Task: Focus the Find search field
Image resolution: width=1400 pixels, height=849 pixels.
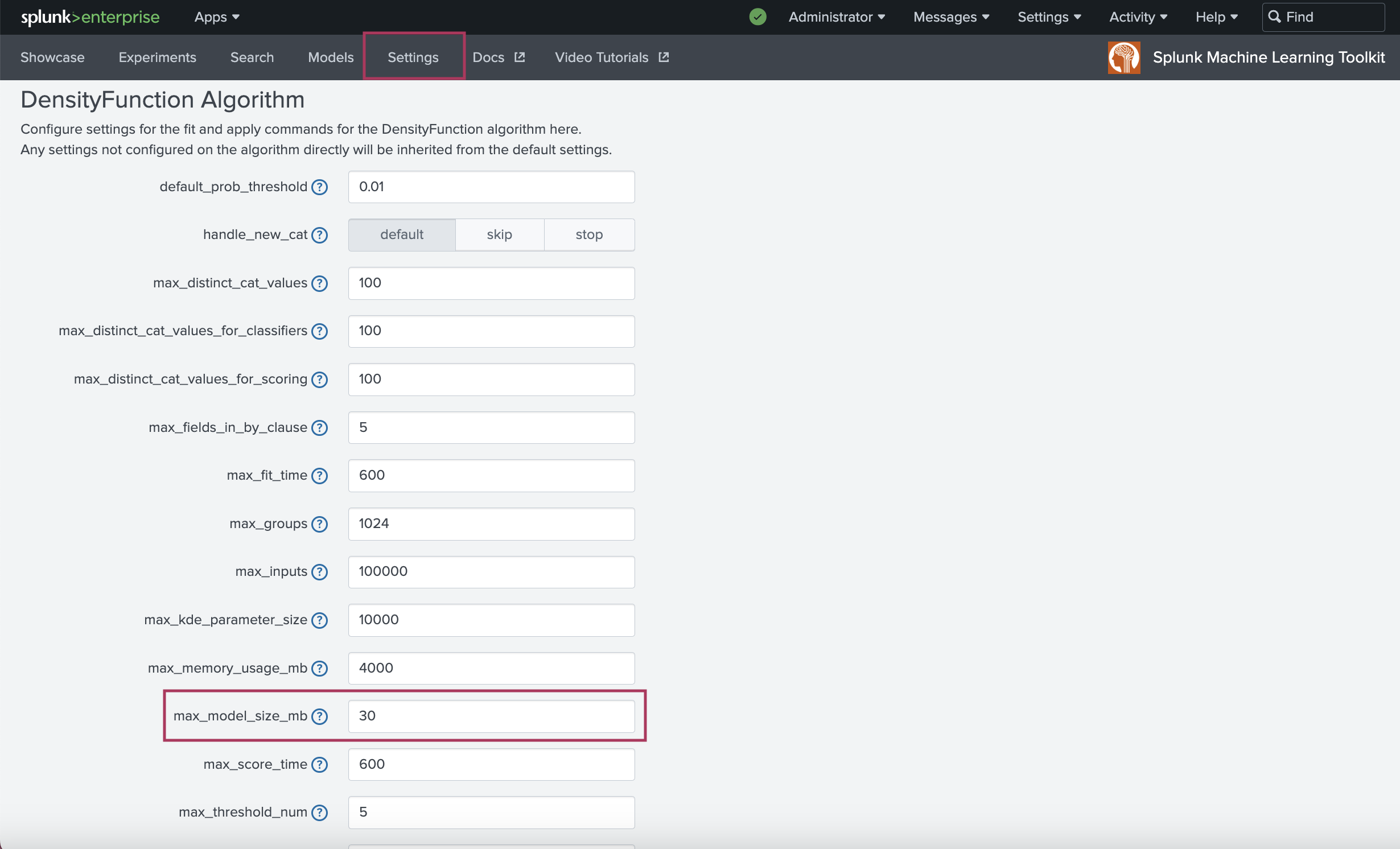Action: point(1323,17)
